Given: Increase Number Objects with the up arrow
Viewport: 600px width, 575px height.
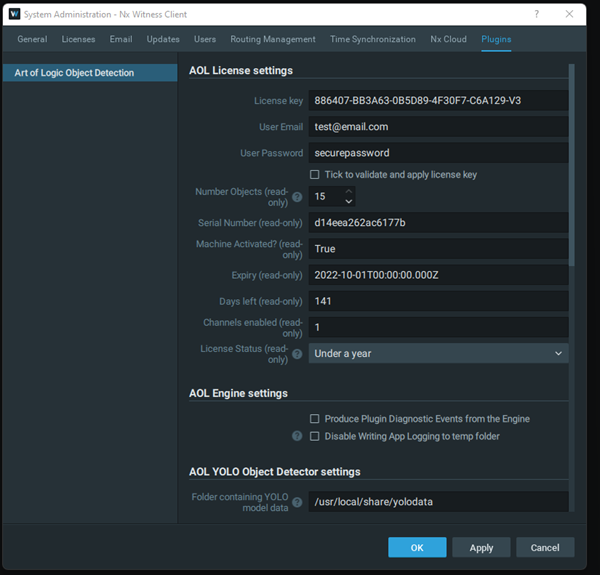Looking at the screenshot, I should (349, 191).
